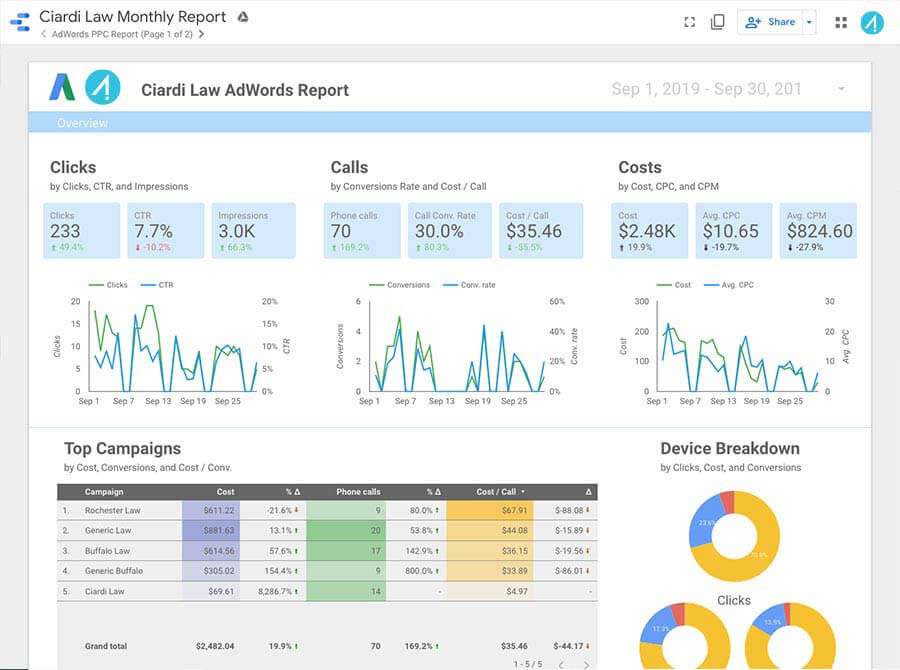900x670 pixels.
Task: Click the Avg. CPC $10.65 scorecard
Action: click(x=734, y=230)
